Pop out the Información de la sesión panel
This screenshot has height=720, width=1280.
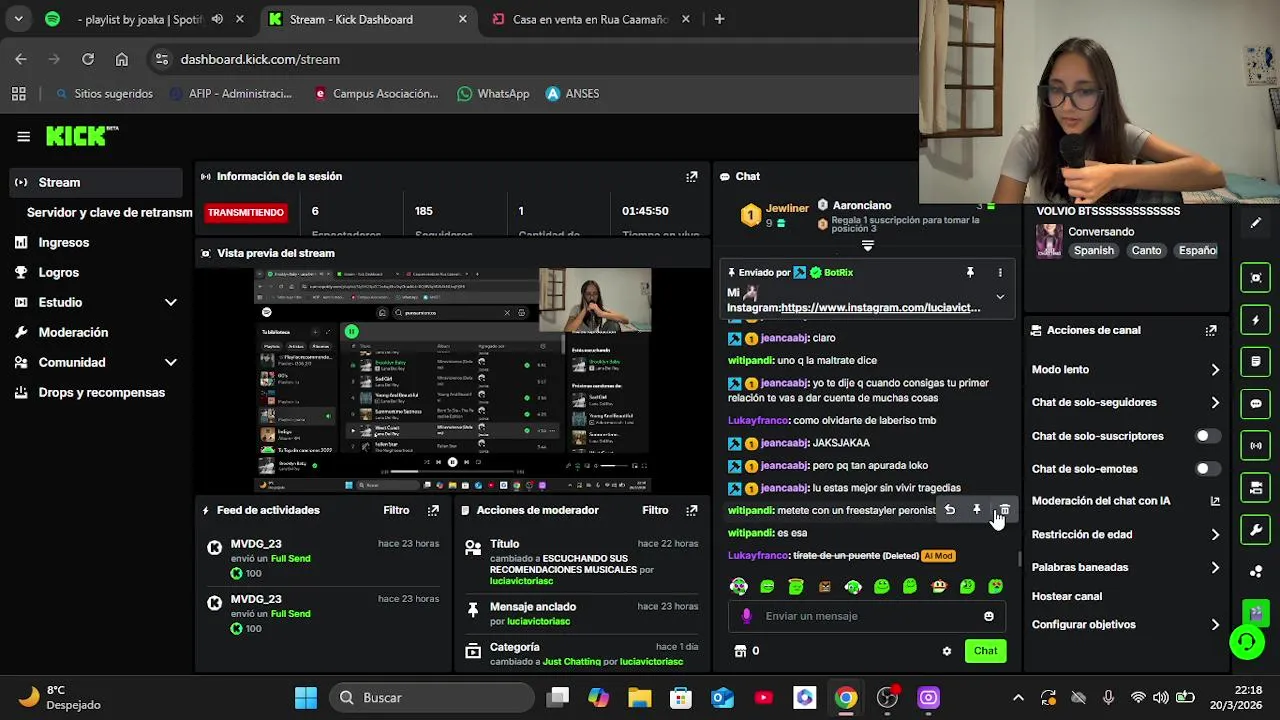(x=691, y=176)
